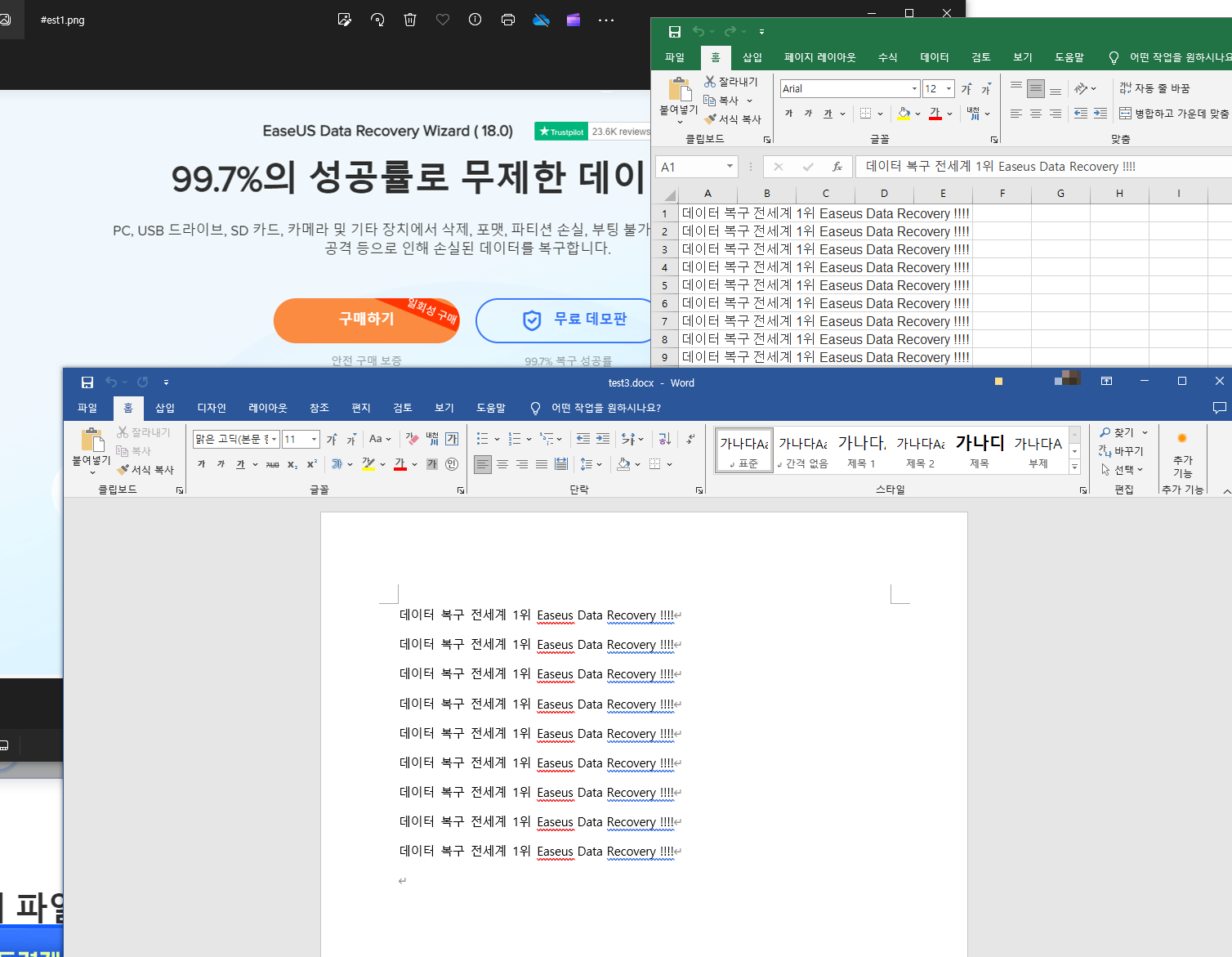This screenshot has height=957, width=1232.
Task: Click the Word paste clipboard icon
Action: [x=92, y=440]
